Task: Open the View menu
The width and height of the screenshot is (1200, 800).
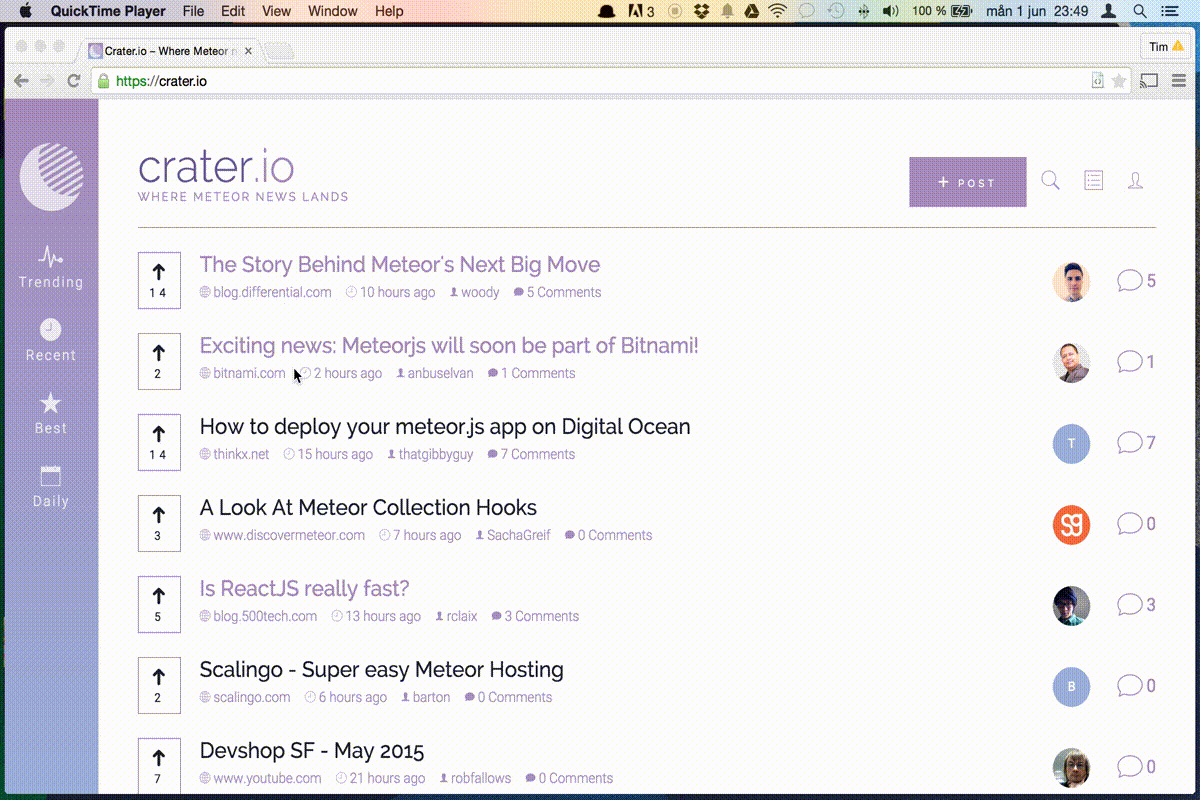Action: click(x=276, y=12)
